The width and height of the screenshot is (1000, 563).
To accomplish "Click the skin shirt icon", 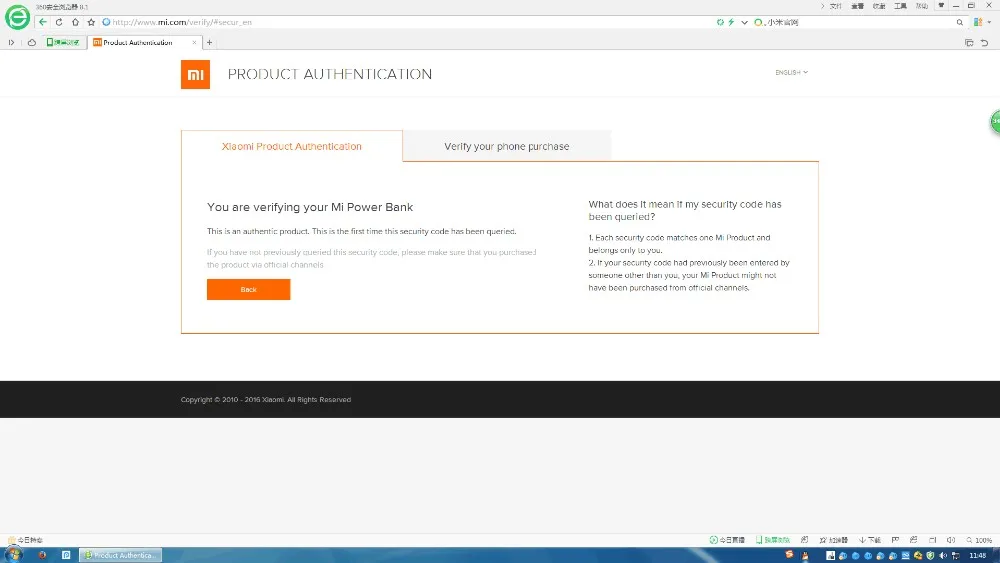I will (x=941, y=5).
